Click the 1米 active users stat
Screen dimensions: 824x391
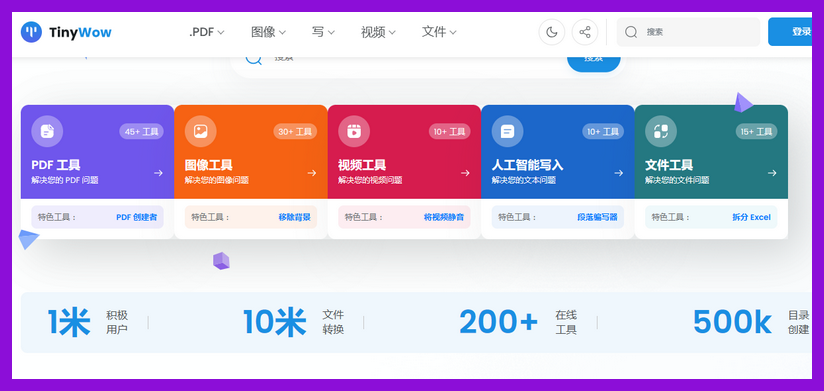[x=88, y=322]
